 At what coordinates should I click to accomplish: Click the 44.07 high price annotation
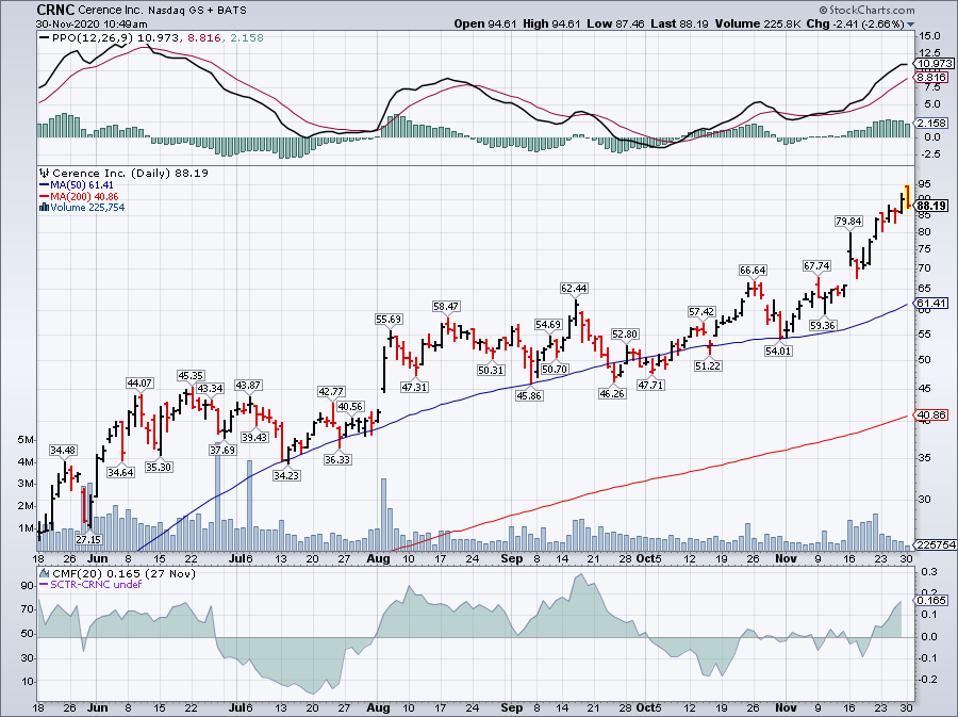(x=139, y=383)
